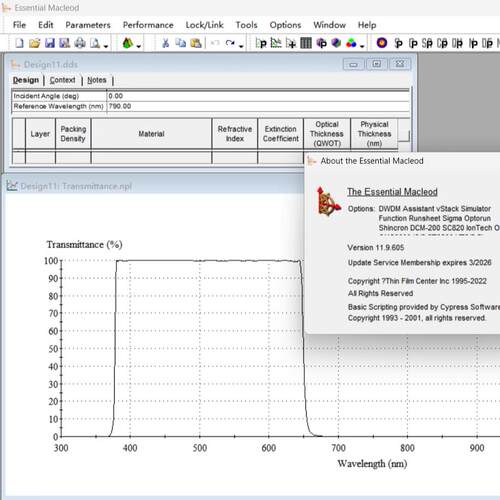Click the Save floppy disk icon
The height and width of the screenshot is (500, 500).
pos(50,43)
